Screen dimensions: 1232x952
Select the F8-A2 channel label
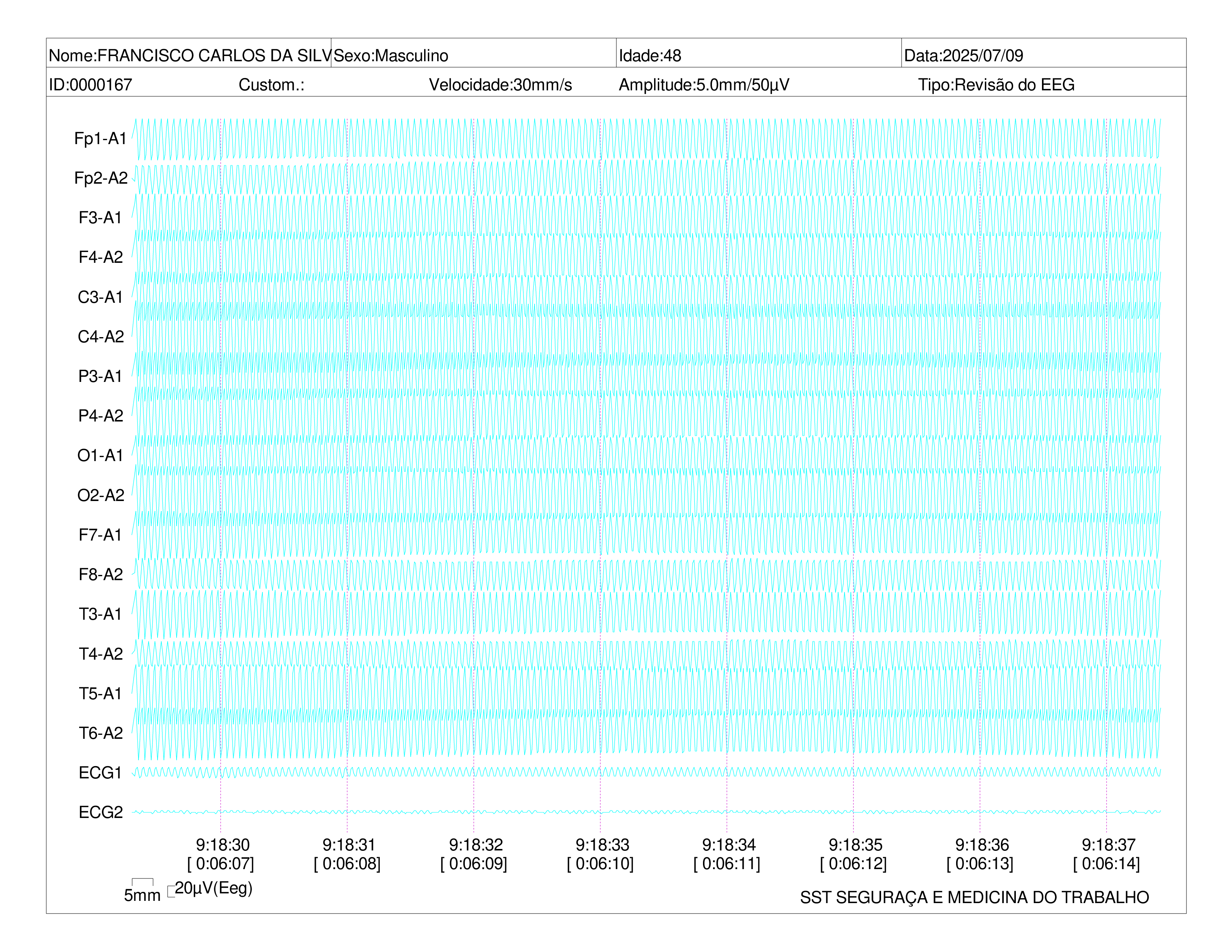pyautogui.click(x=101, y=574)
